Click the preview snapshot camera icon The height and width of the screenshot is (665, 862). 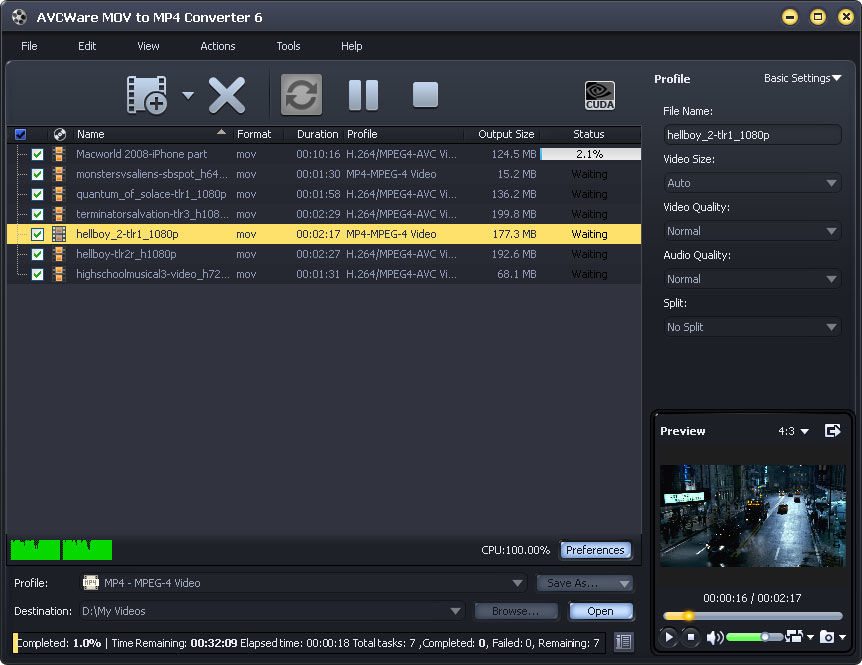tap(827, 637)
